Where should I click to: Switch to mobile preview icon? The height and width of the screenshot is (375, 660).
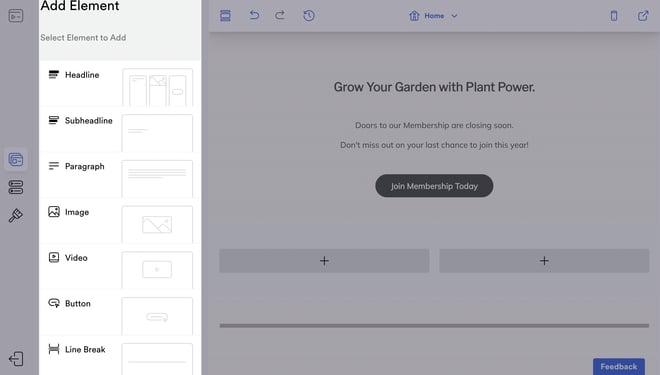click(x=614, y=16)
